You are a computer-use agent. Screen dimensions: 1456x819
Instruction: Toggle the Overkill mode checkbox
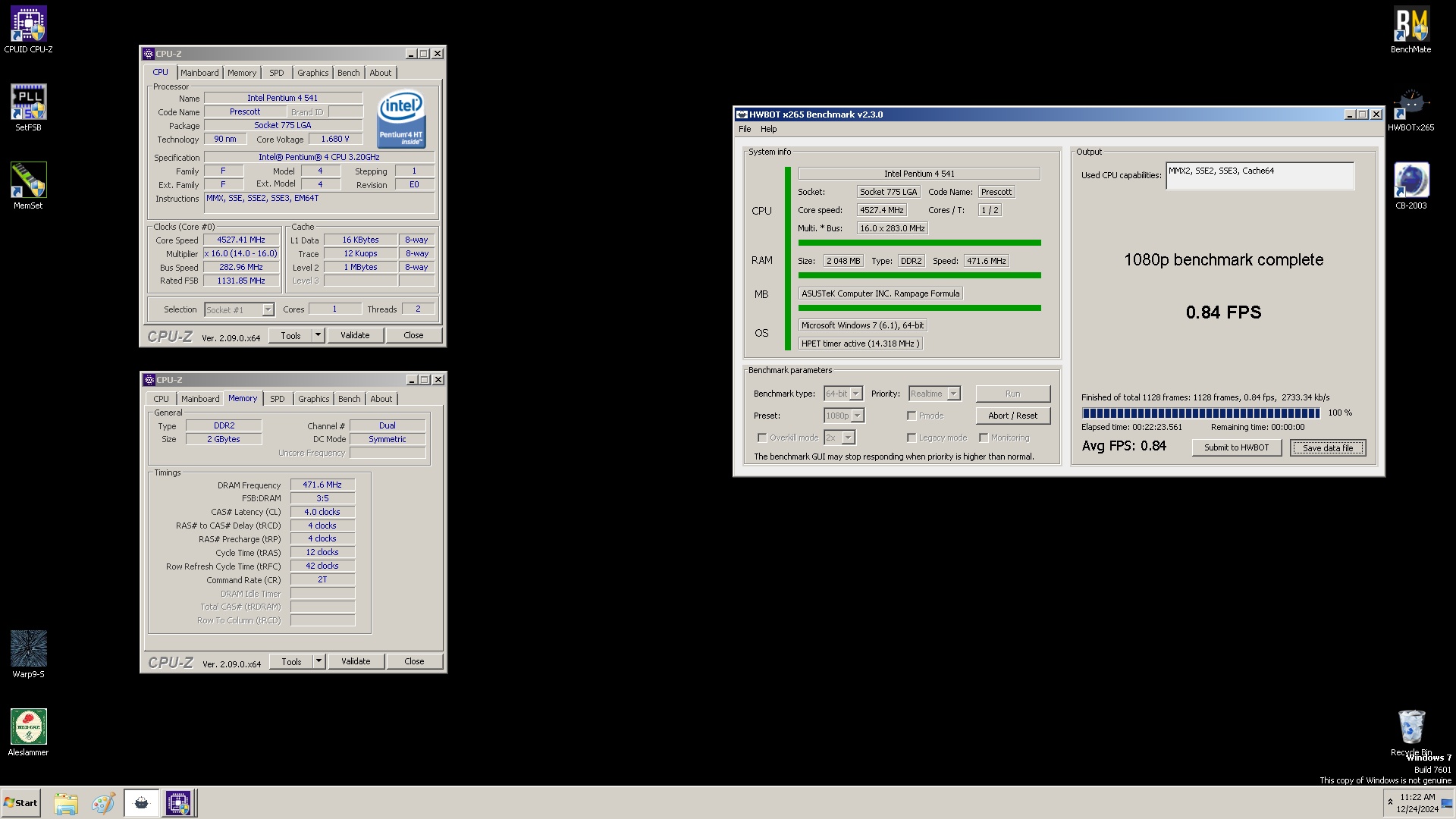[762, 438]
